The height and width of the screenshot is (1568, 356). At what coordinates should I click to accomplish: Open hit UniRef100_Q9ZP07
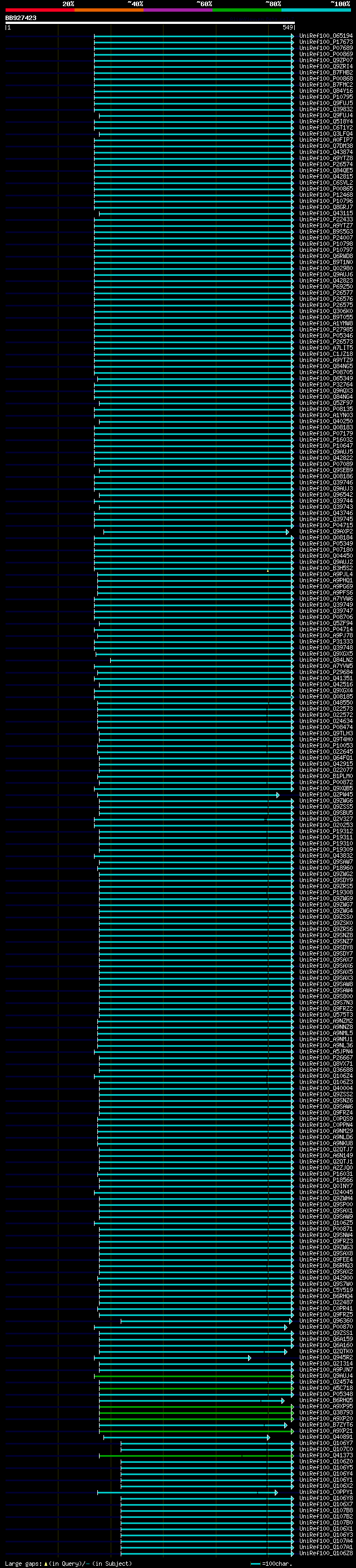pyautogui.click(x=325, y=60)
